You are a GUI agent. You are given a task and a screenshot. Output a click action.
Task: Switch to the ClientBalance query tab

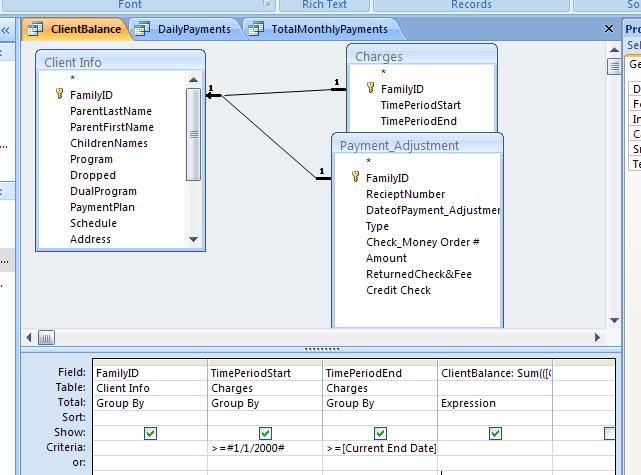[77, 29]
